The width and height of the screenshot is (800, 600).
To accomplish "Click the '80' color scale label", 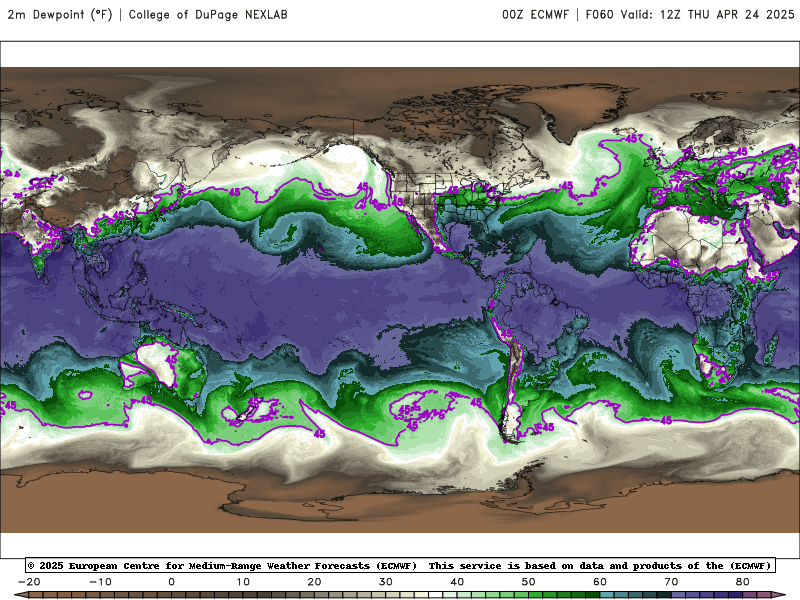I will point(743,582).
